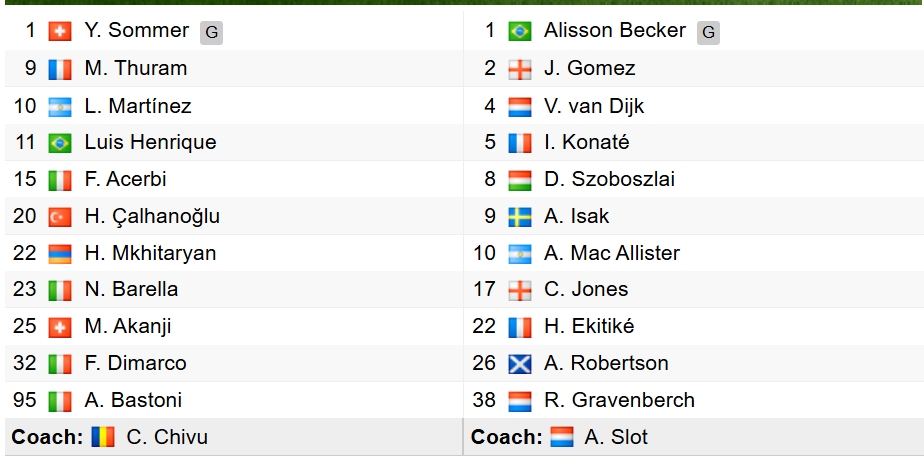
Task: Click on the N. Barella name
Action: point(131,289)
